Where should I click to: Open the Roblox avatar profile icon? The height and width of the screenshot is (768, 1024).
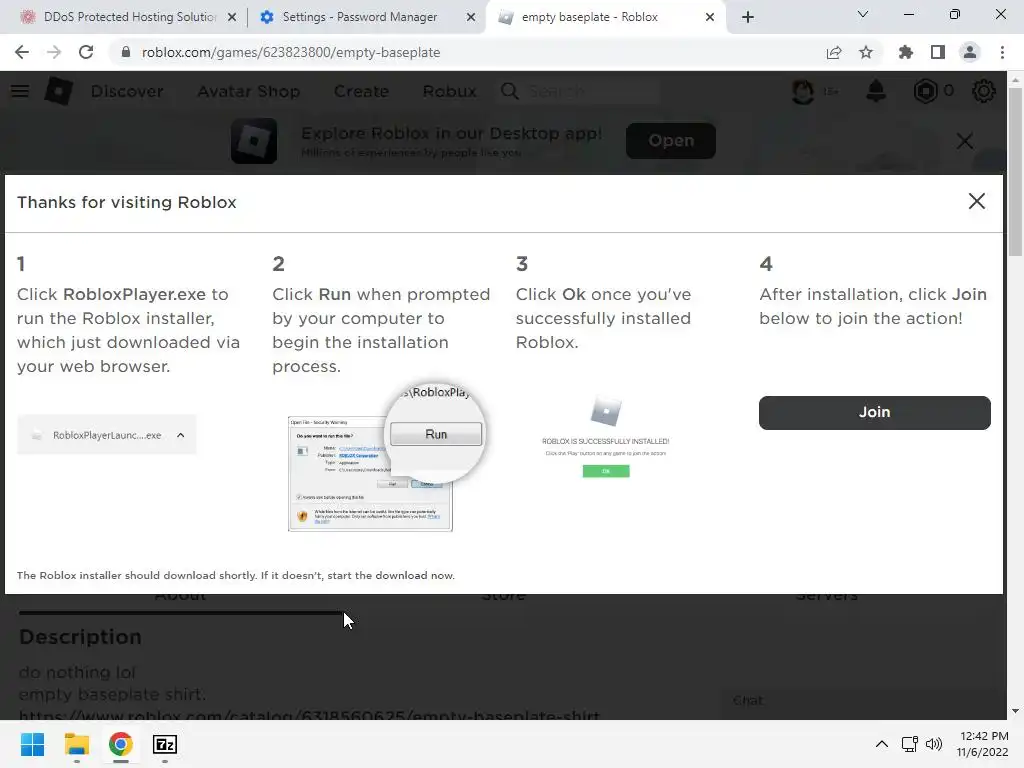click(x=803, y=91)
